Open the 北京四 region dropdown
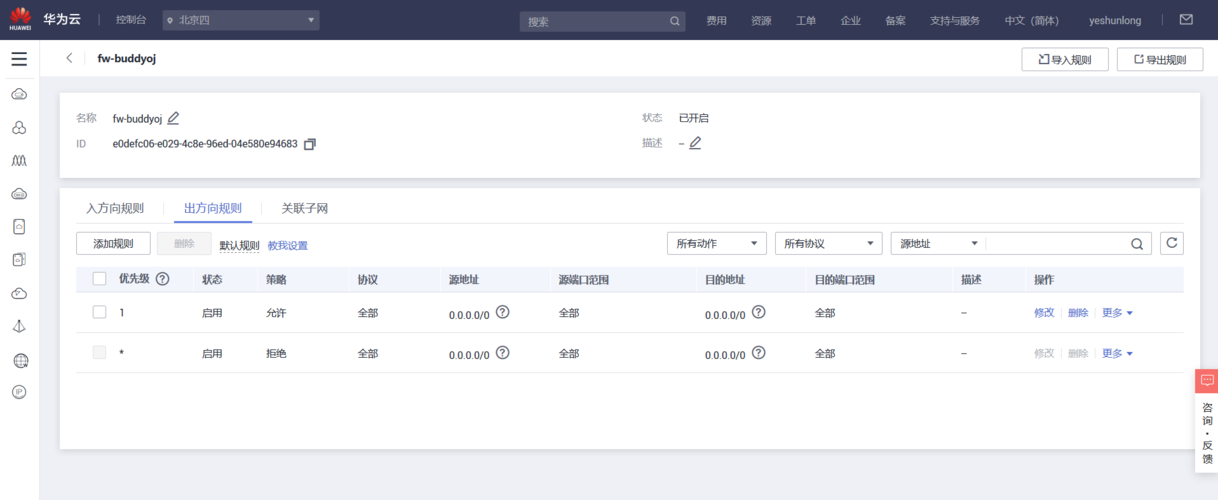The image size is (1218, 500). (x=241, y=20)
